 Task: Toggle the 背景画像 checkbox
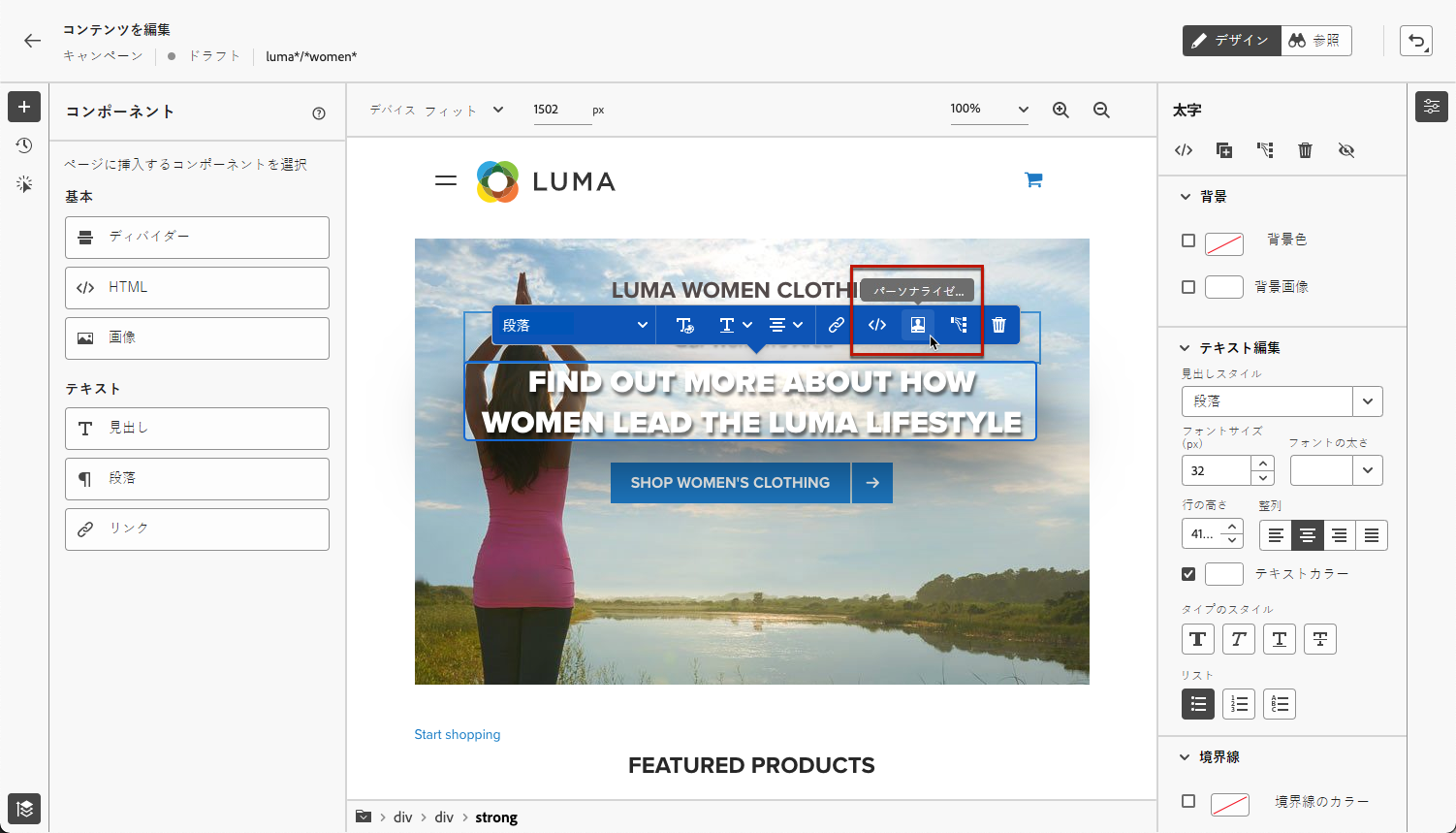pyautogui.click(x=1188, y=287)
